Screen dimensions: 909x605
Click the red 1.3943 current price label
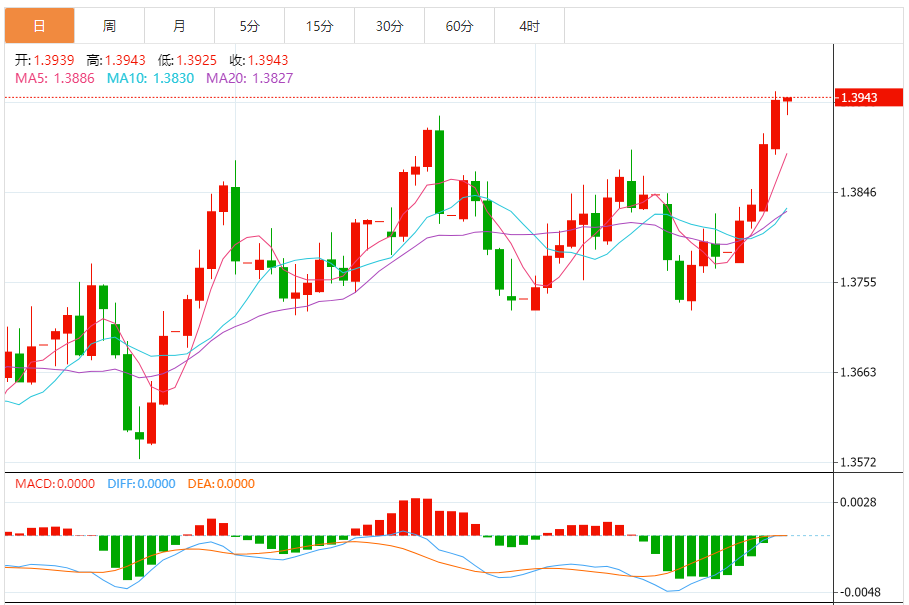coord(868,97)
